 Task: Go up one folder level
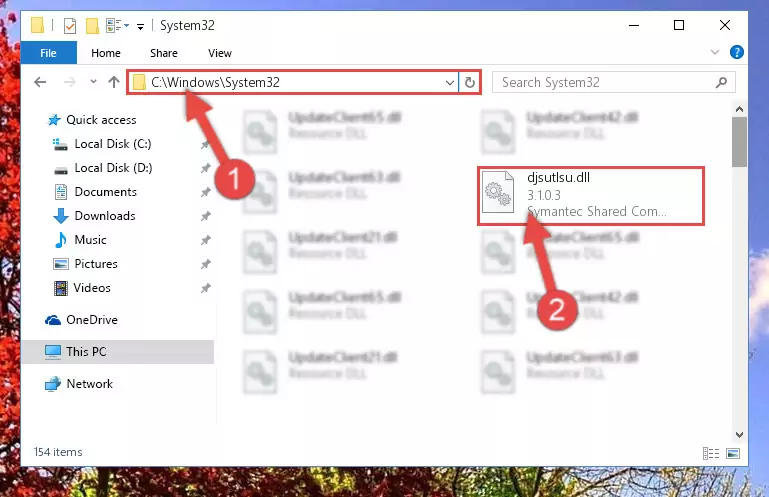[x=114, y=82]
